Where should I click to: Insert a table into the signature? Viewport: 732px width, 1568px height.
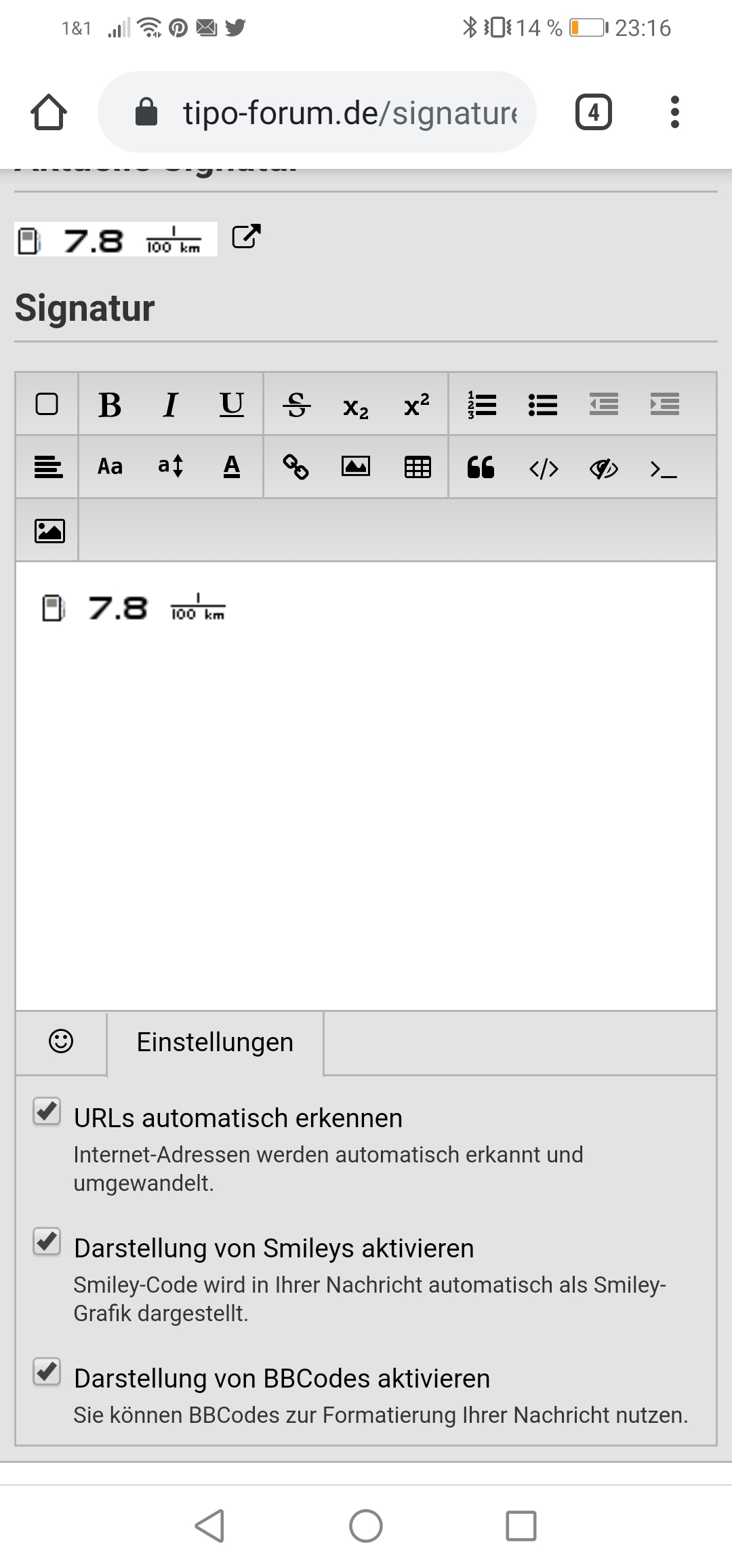(x=418, y=467)
